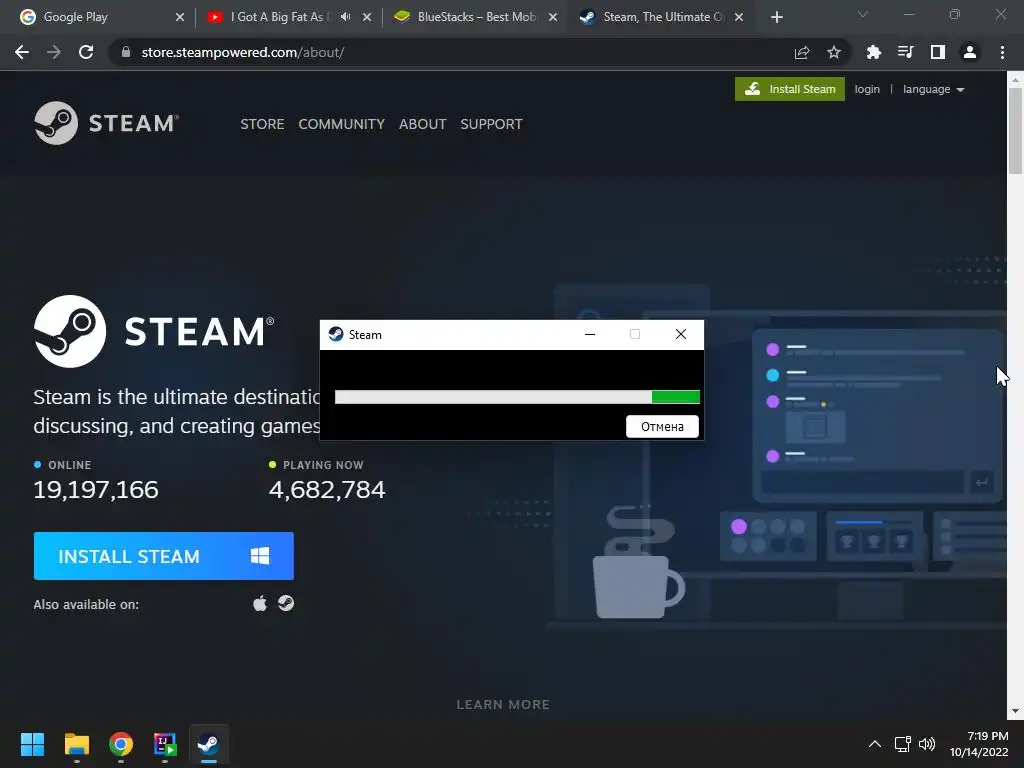Click the login link

click(x=867, y=89)
